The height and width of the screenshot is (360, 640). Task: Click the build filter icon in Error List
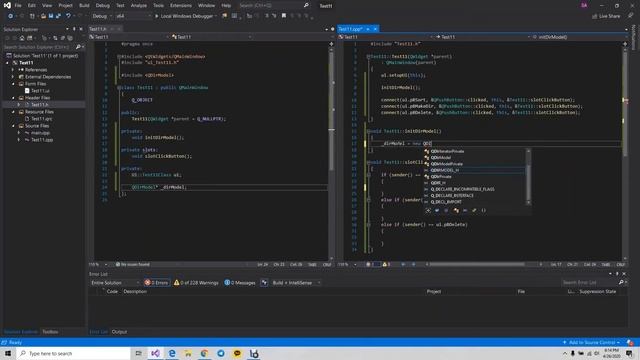(x=264, y=282)
